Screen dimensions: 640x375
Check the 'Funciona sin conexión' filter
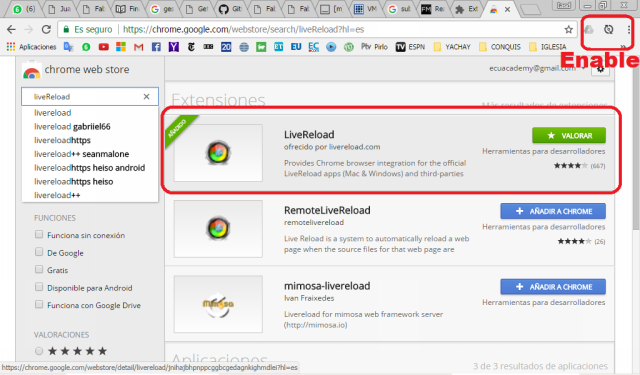point(39,235)
